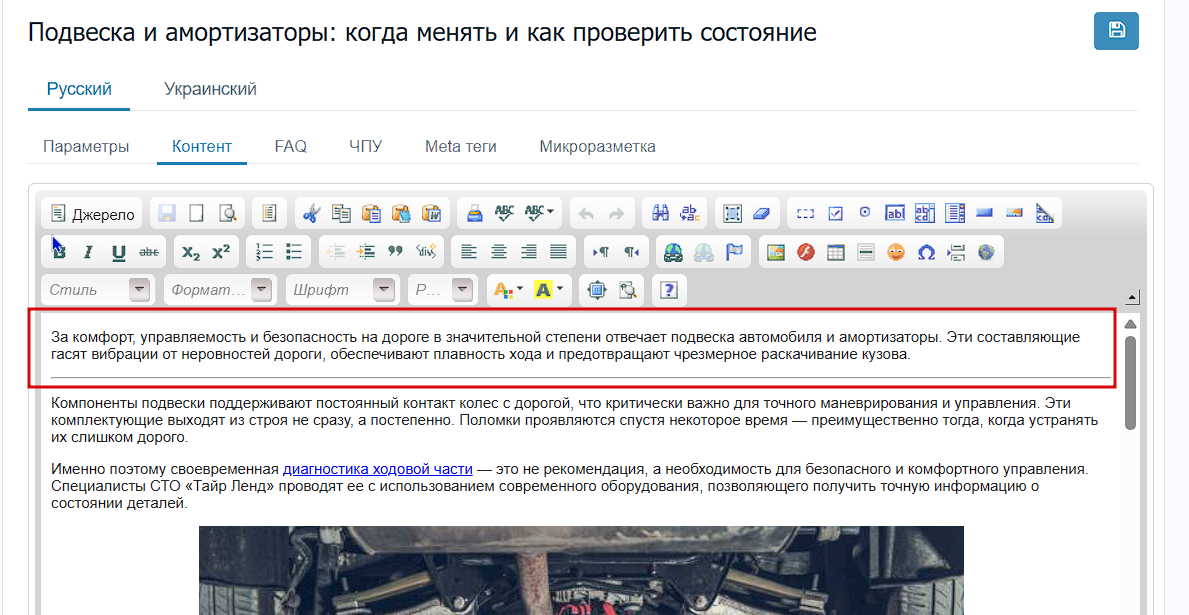Switch to the Украинский language tab

pos(210,89)
